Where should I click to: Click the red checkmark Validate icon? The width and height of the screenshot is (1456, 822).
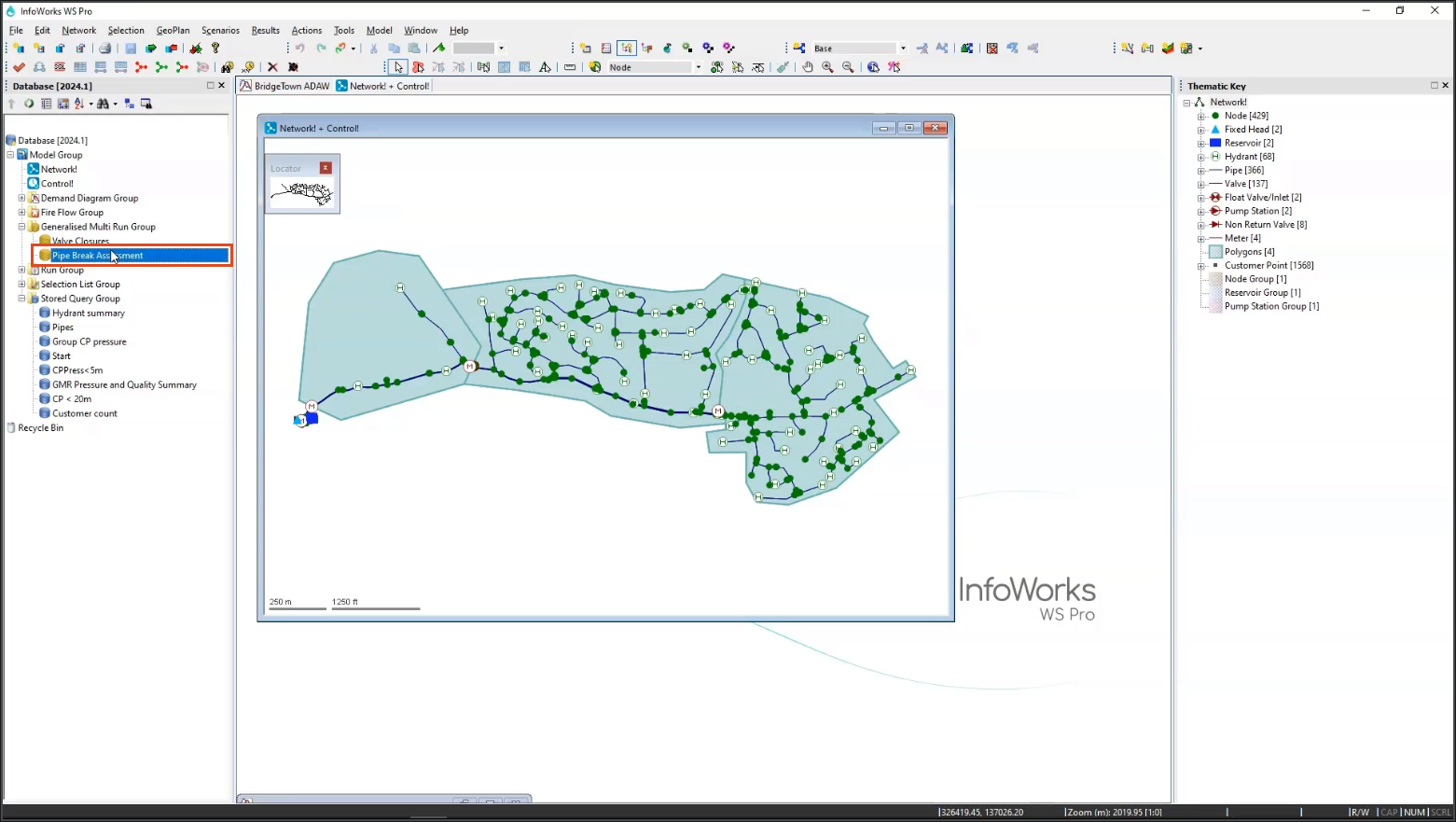pos(19,67)
